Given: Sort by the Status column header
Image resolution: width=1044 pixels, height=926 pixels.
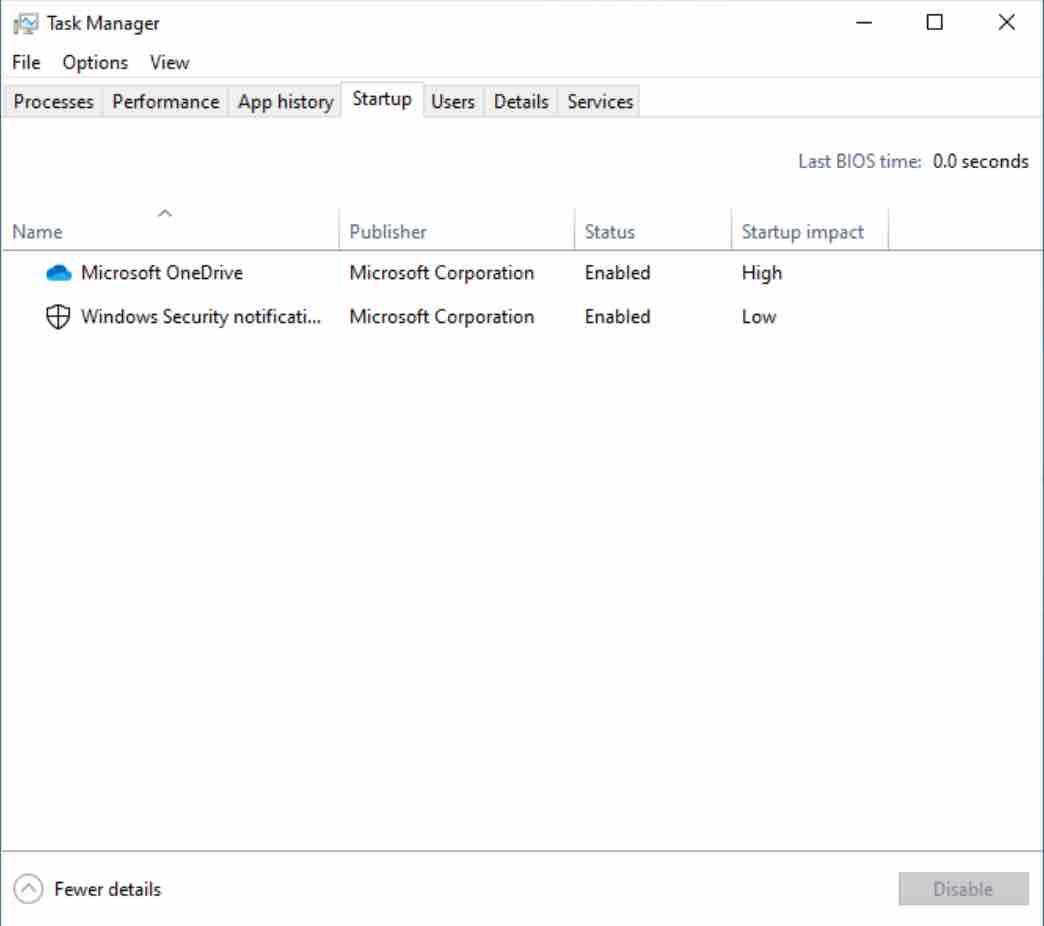Looking at the screenshot, I should tap(652, 231).
